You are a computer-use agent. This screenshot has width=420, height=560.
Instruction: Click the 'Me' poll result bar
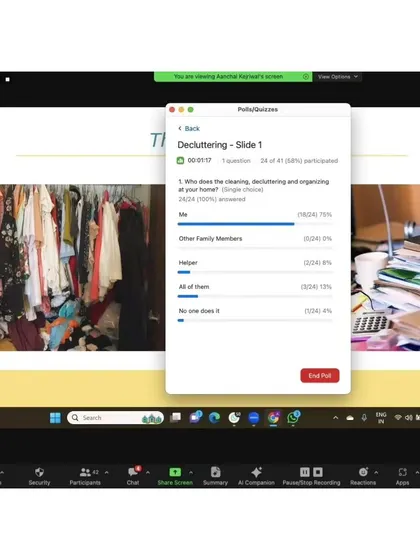coord(255,224)
